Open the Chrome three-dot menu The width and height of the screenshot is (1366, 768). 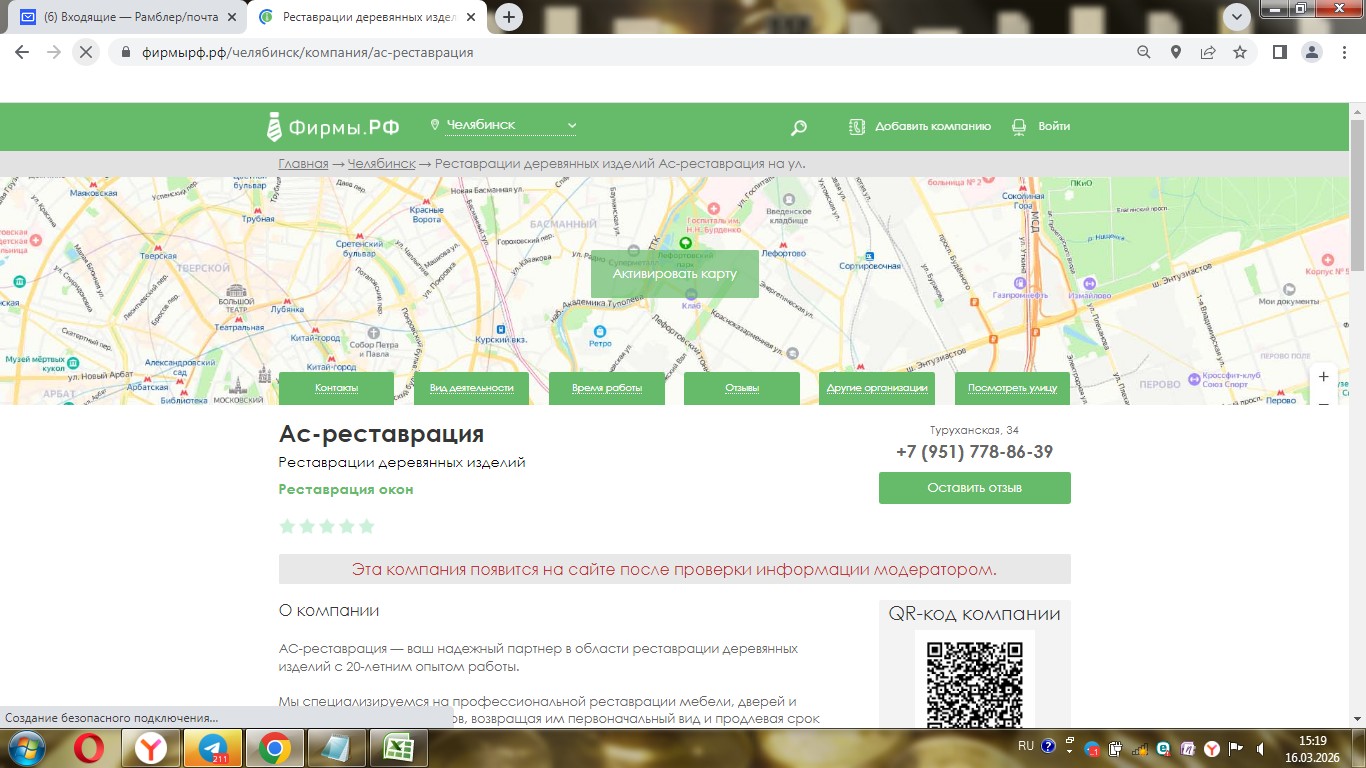(1343, 52)
